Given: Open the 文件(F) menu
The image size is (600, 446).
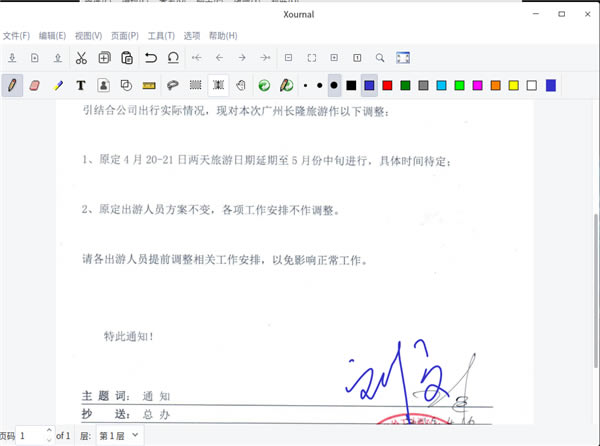Looking at the screenshot, I should tap(16, 36).
